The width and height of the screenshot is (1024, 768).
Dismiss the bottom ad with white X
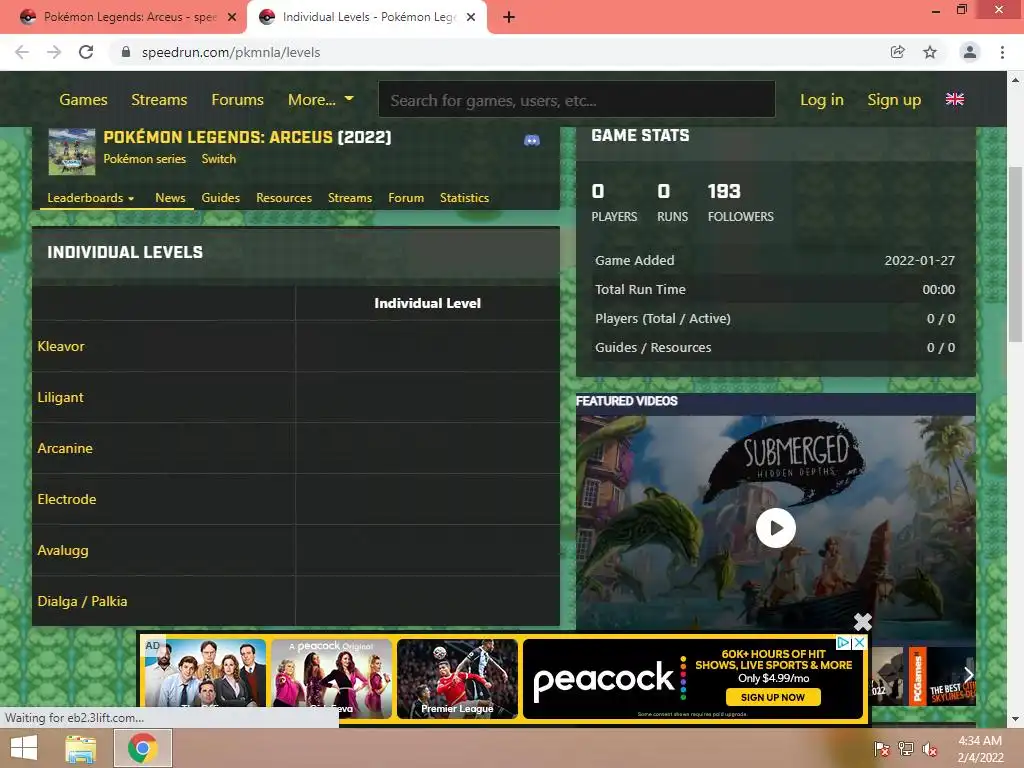click(x=863, y=622)
